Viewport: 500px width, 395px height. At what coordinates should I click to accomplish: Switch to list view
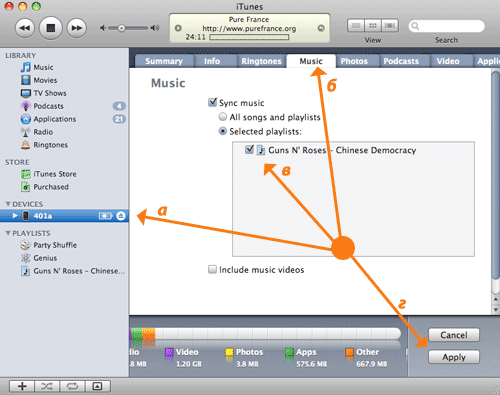[356, 26]
